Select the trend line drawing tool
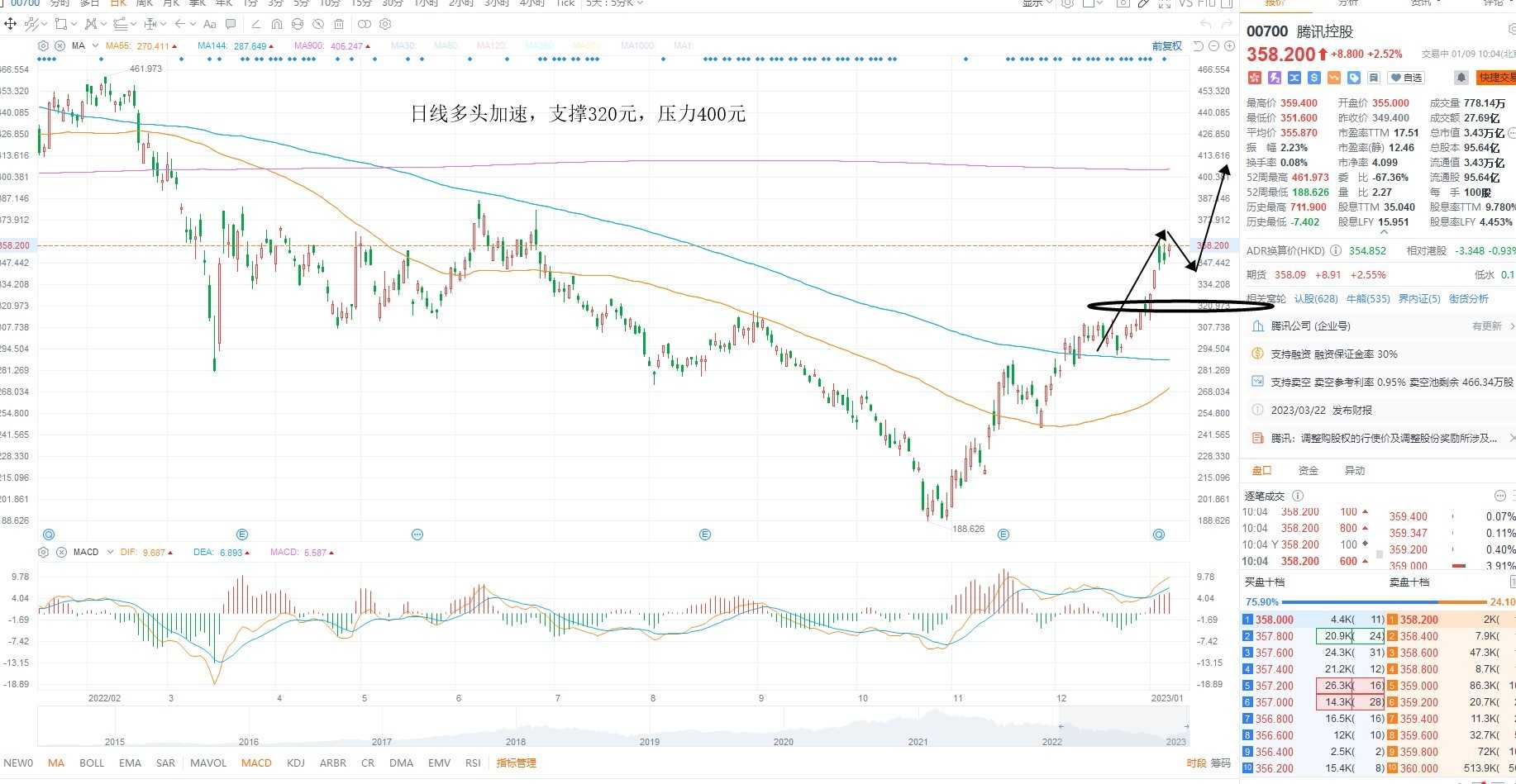 31,24
